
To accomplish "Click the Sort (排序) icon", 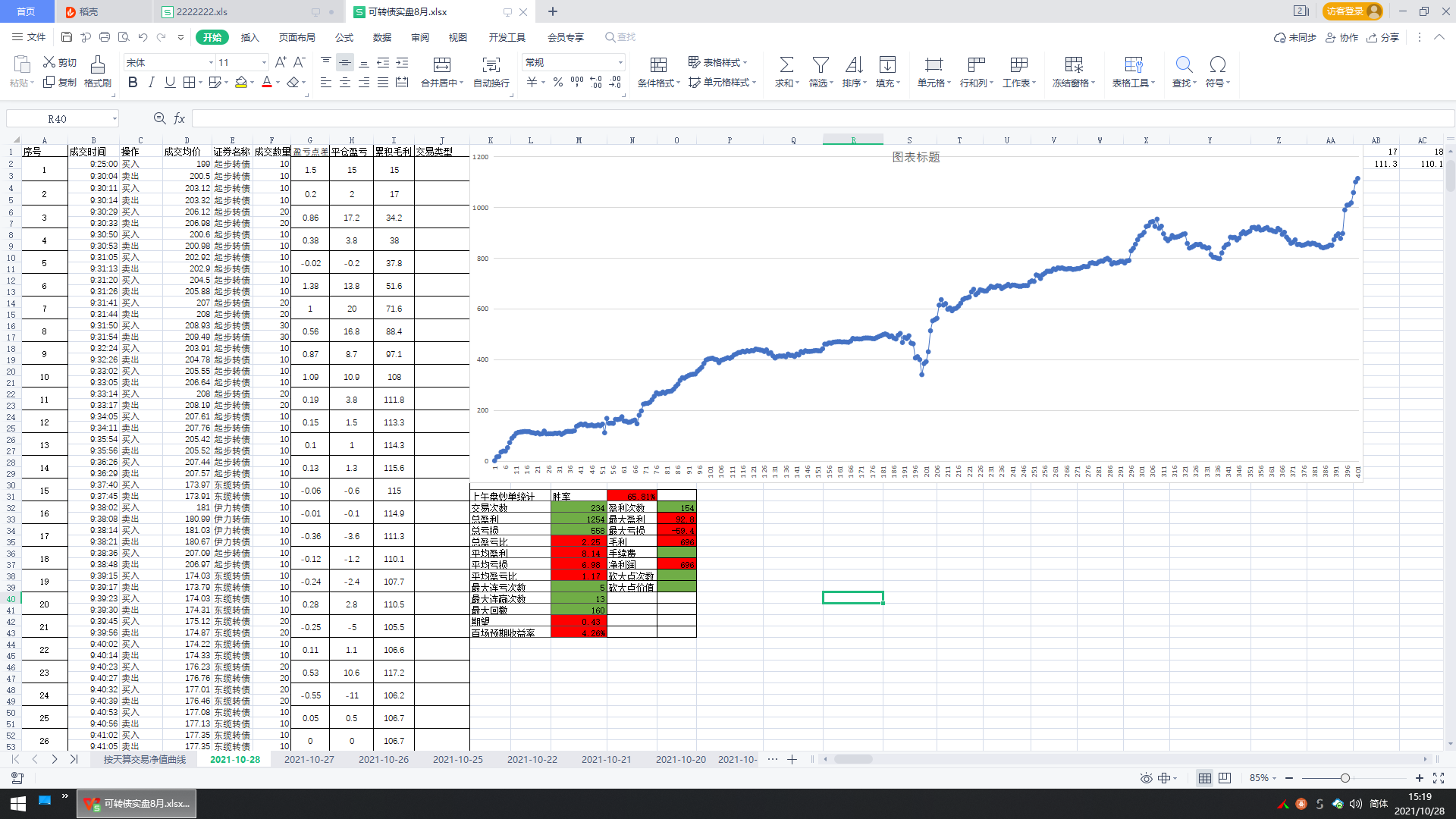I will point(854,64).
